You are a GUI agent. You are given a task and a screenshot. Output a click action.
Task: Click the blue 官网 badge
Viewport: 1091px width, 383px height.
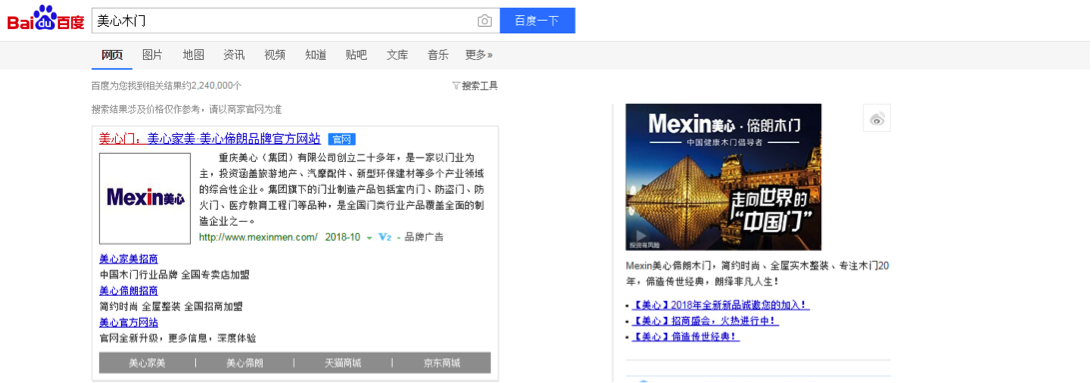342,139
